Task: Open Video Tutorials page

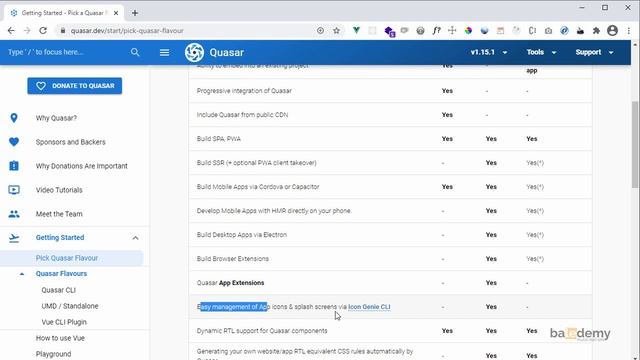Action: tap(59, 190)
